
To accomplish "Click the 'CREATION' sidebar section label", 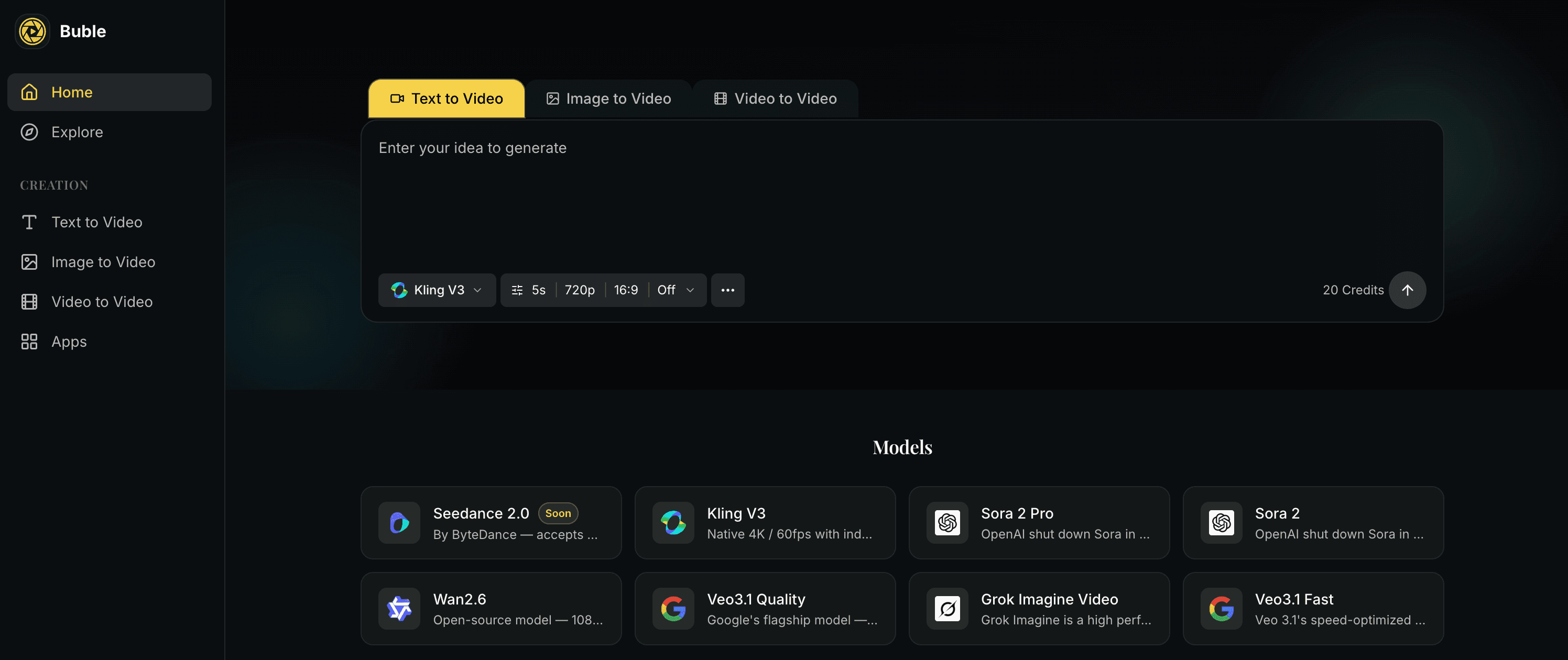I will pyautogui.click(x=54, y=185).
